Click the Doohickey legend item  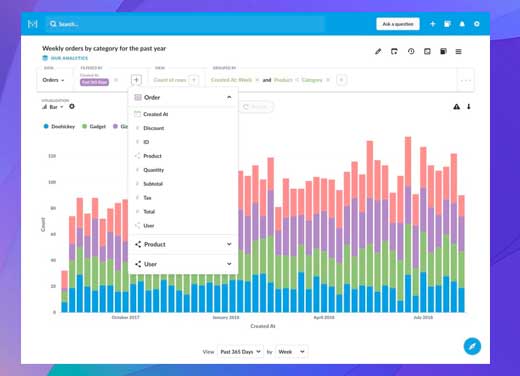pyautogui.click(x=59, y=126)
